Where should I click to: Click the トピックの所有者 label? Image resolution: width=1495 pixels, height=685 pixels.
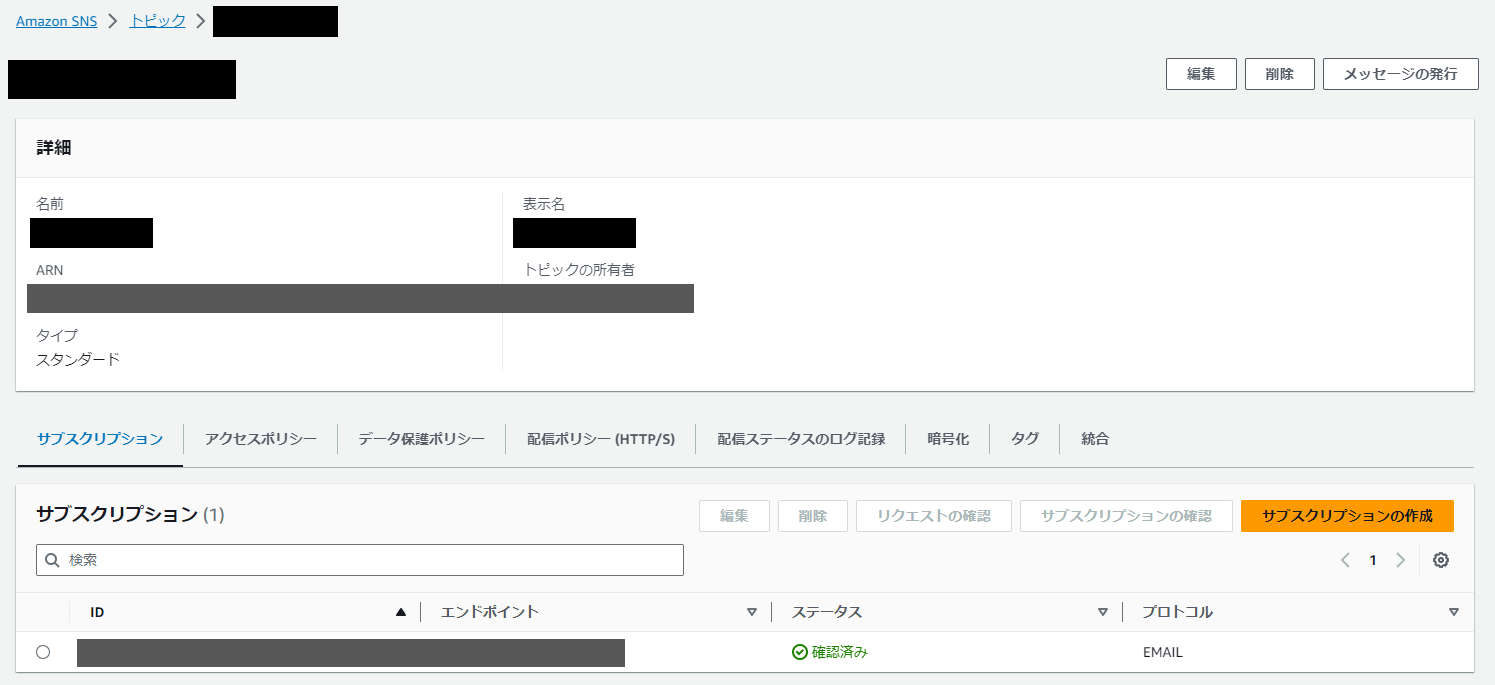[x=579, y=270]
